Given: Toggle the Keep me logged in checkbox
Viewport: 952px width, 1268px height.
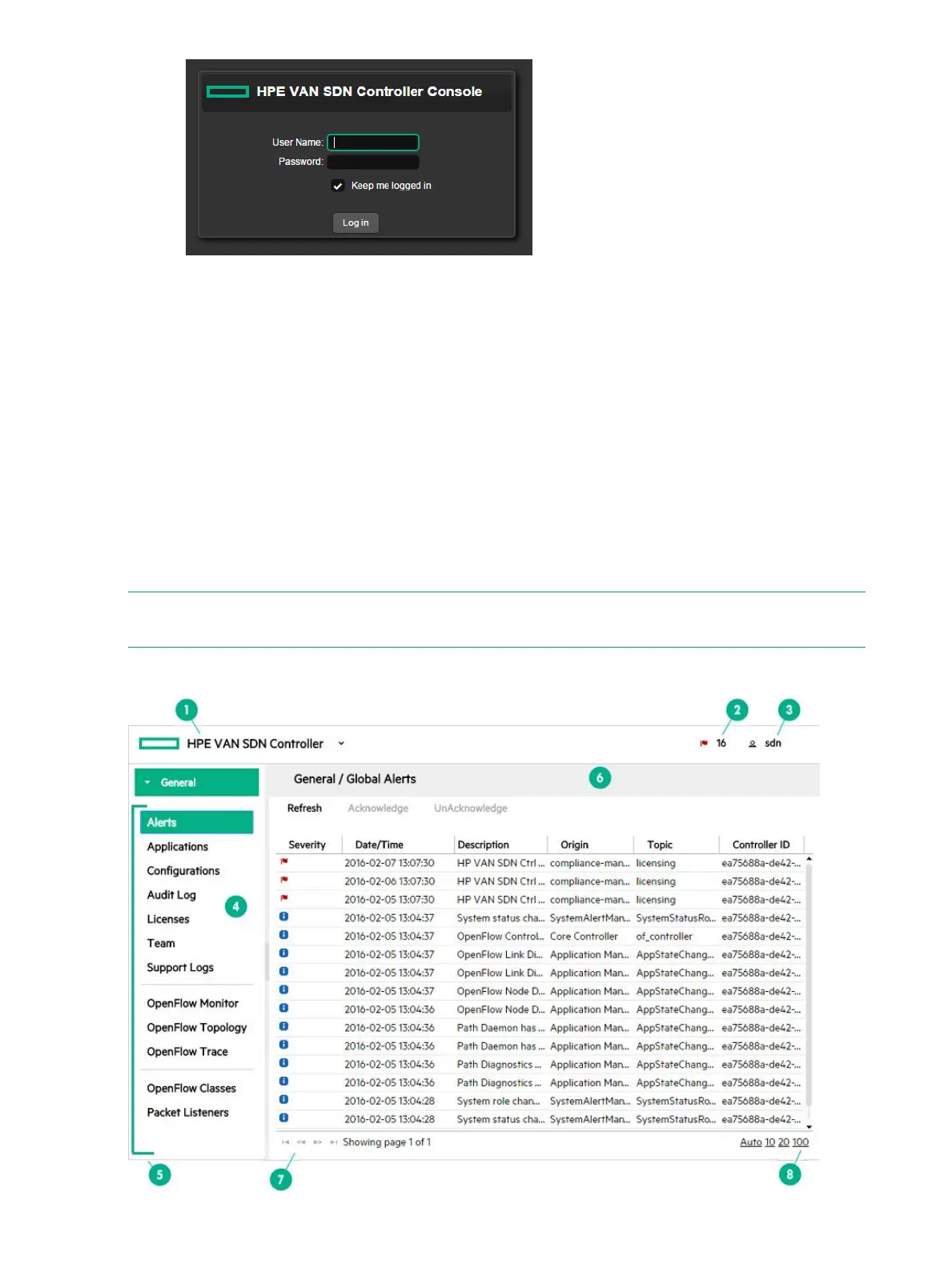Looking at the screenshot, I should 338,186.
